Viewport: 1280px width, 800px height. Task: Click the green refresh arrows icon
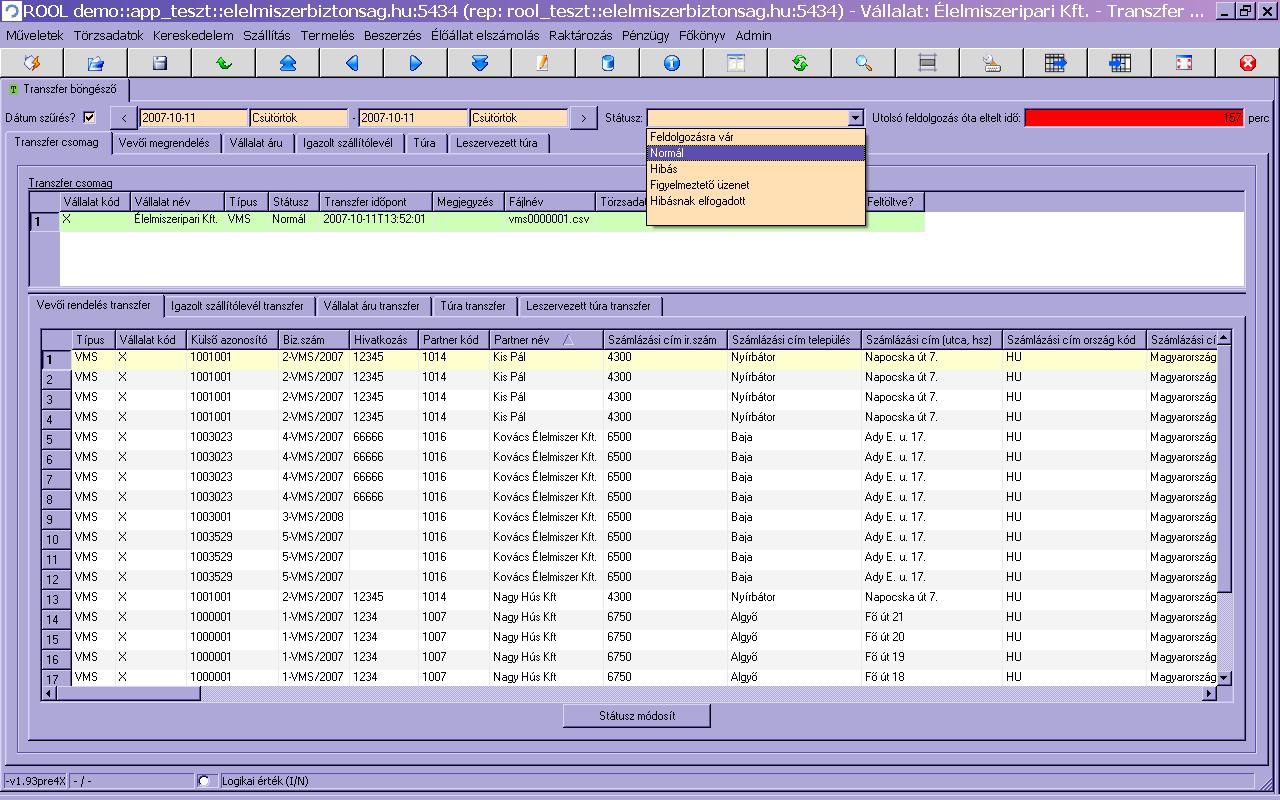point(799,63)
